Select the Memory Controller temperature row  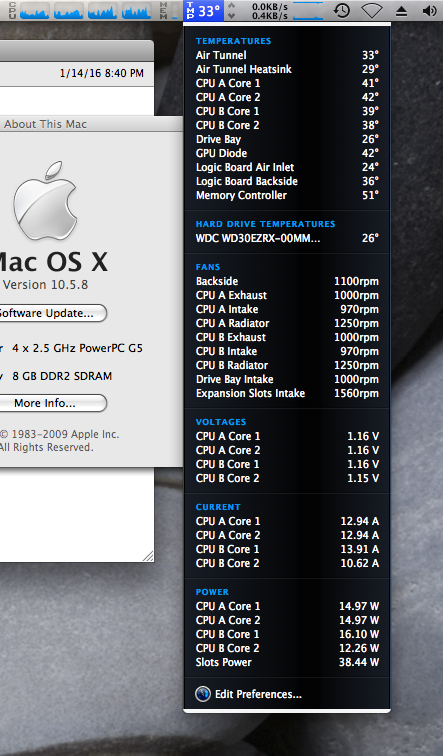pyautogui.click(x=287, y=195)
